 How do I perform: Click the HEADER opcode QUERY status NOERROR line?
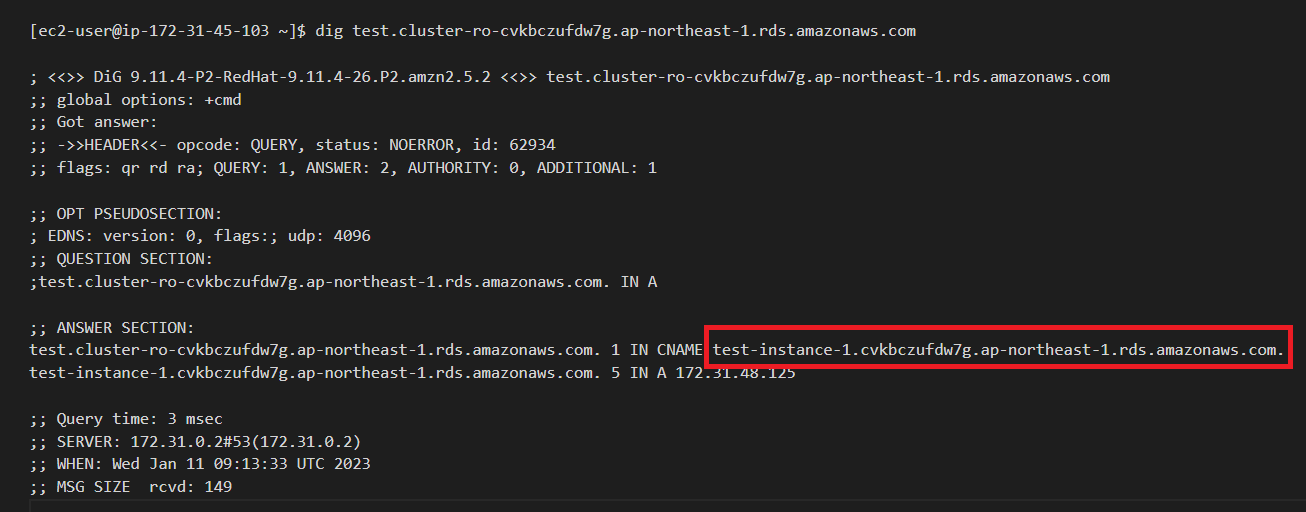point(293,145)
